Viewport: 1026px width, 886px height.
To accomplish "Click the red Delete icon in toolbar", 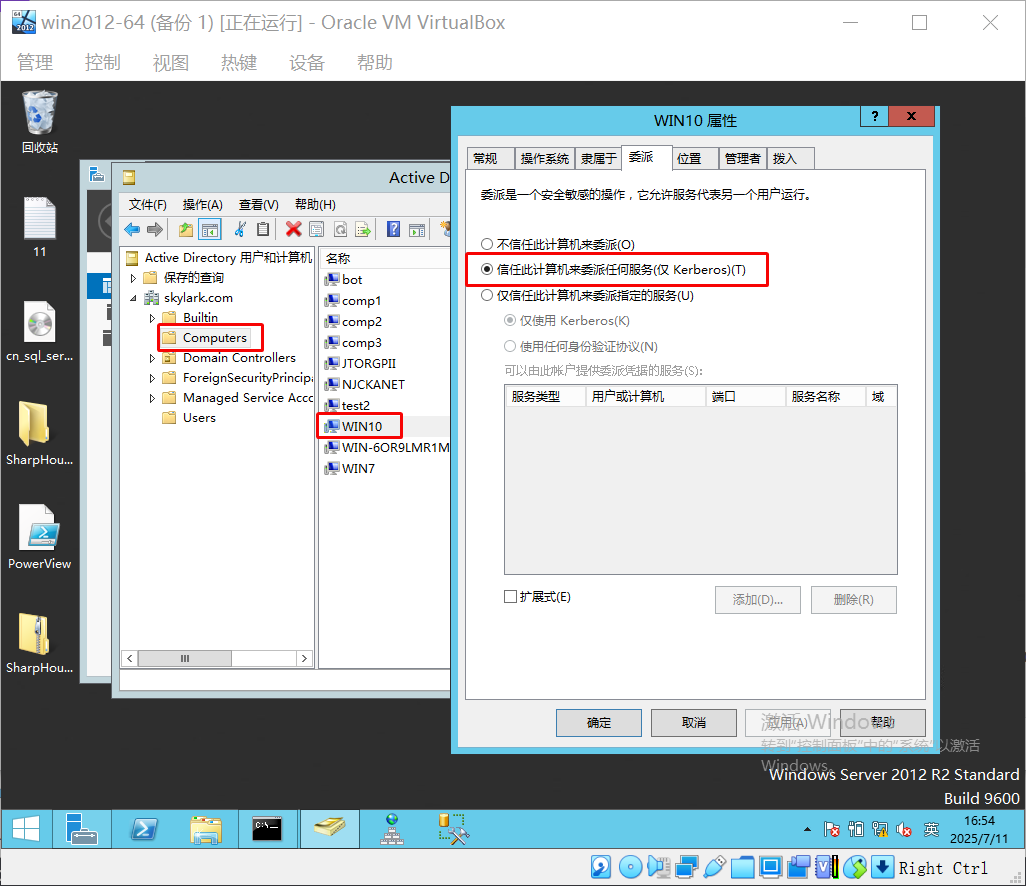I will click(x=293, y=229).
